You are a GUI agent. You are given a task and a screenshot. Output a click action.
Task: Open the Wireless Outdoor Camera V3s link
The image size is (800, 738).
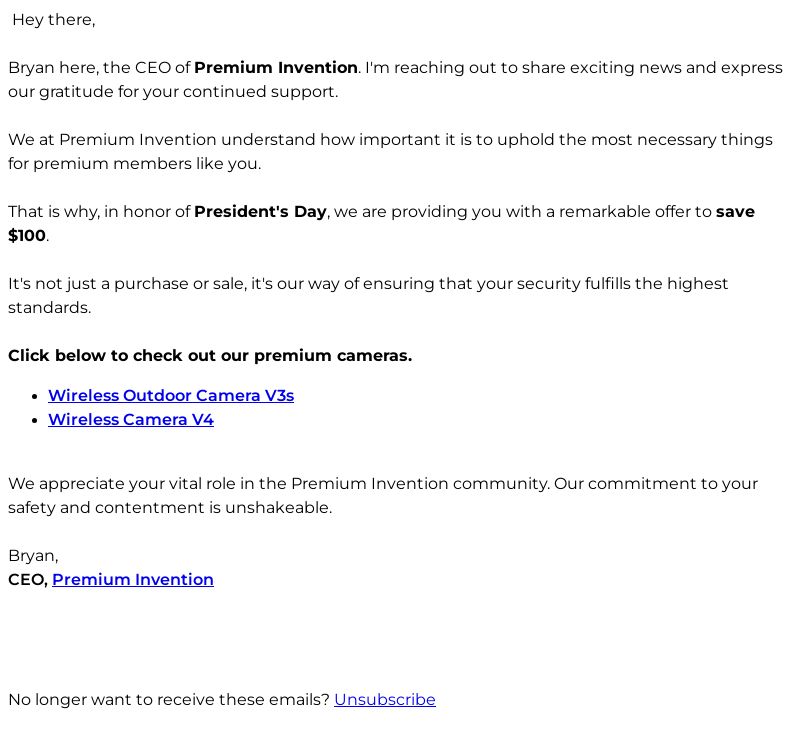171,396
